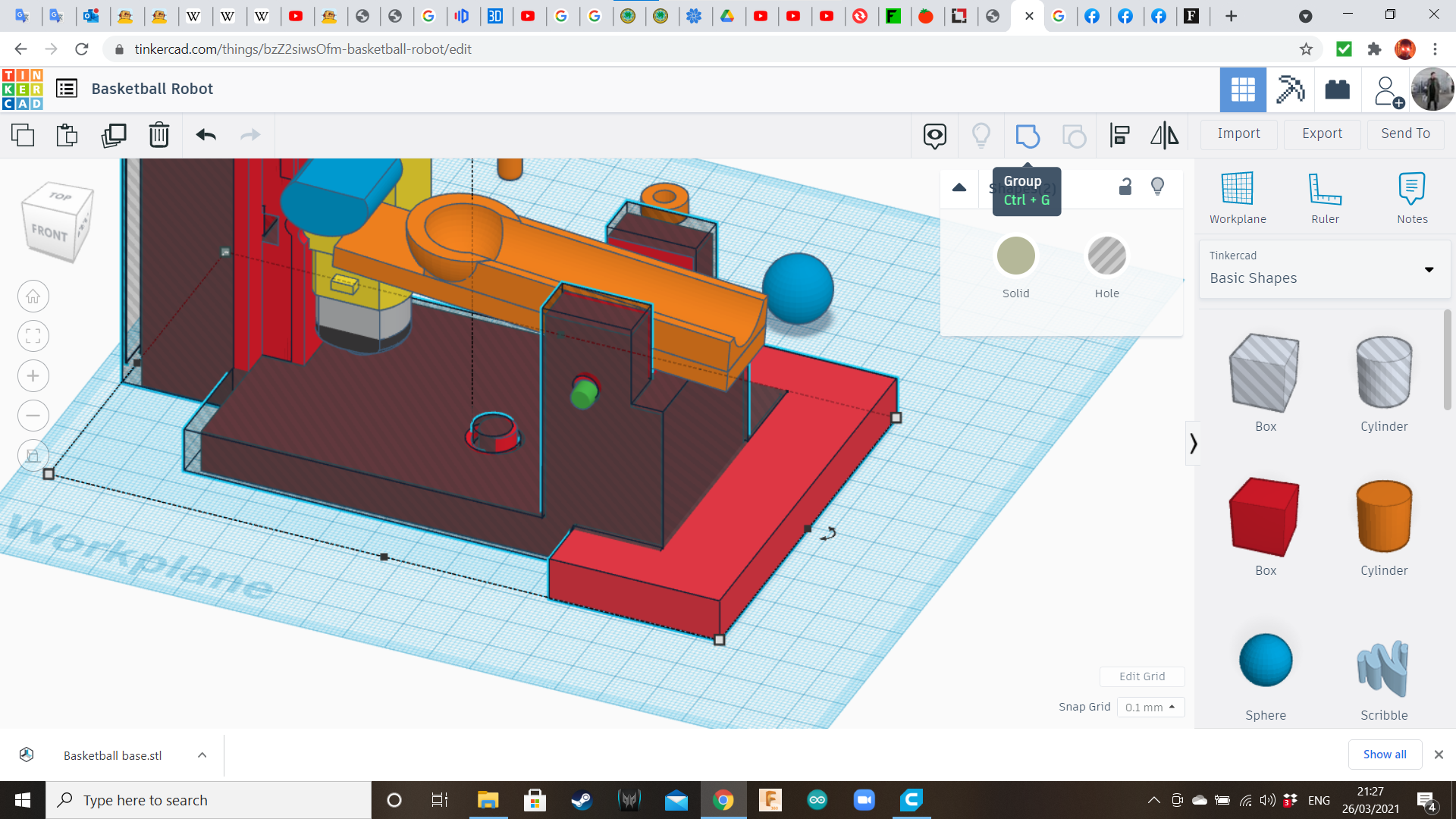Image resolution: width=1456 pixels, height=819 pixels.
Task: Open the Export menu
Action: pyautogui.click(x=1322, y=134)
